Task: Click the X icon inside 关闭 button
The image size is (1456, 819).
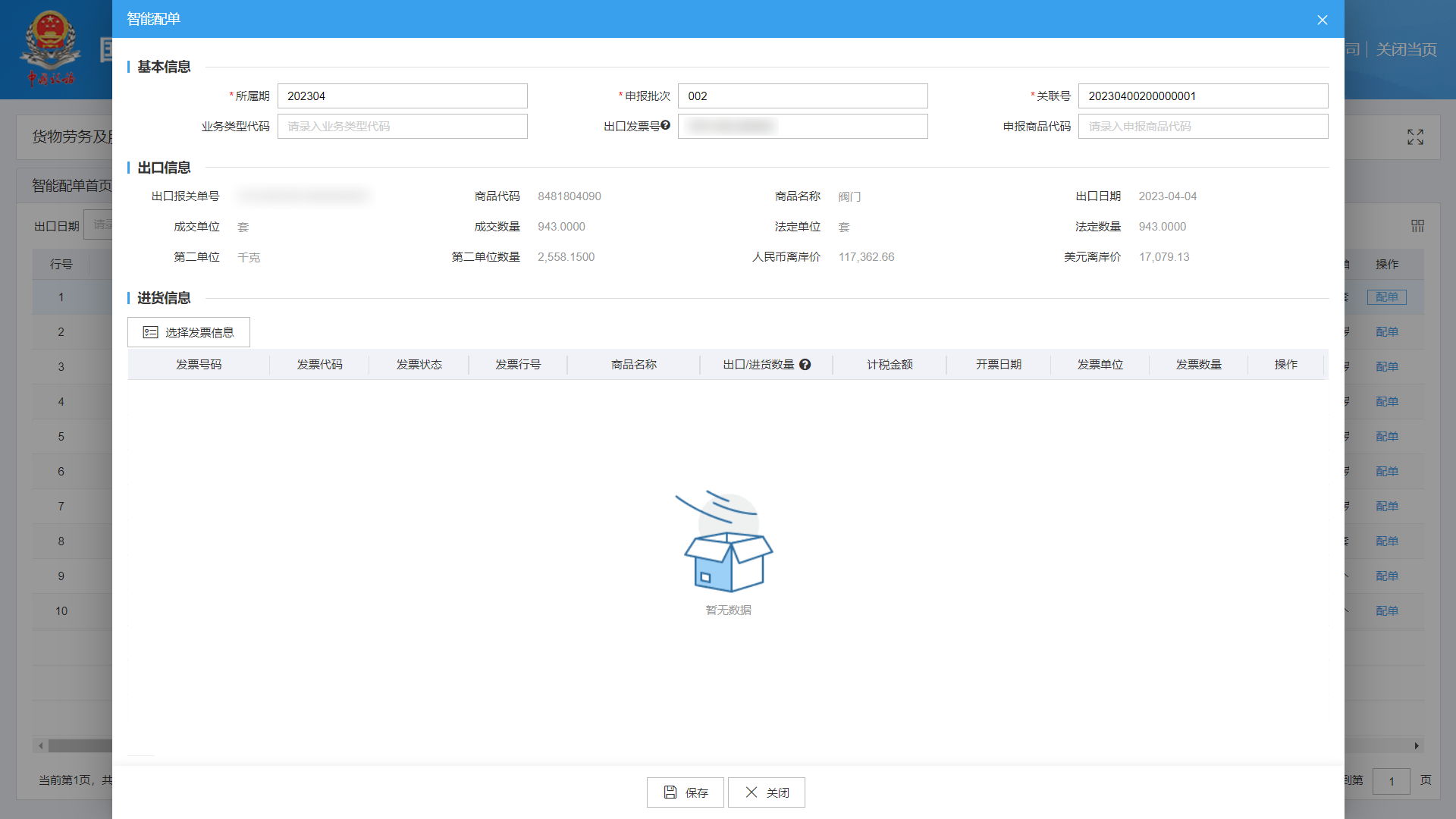Action: point(751,792)
